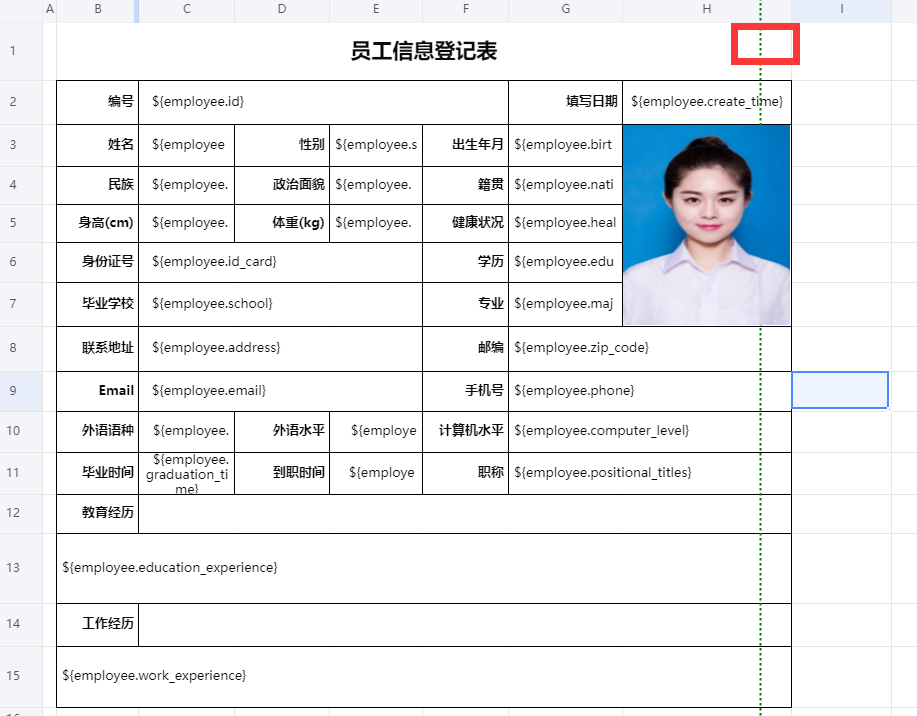The image size is (917, 716).
Task: Select column F header
Action: click(466, 9)
